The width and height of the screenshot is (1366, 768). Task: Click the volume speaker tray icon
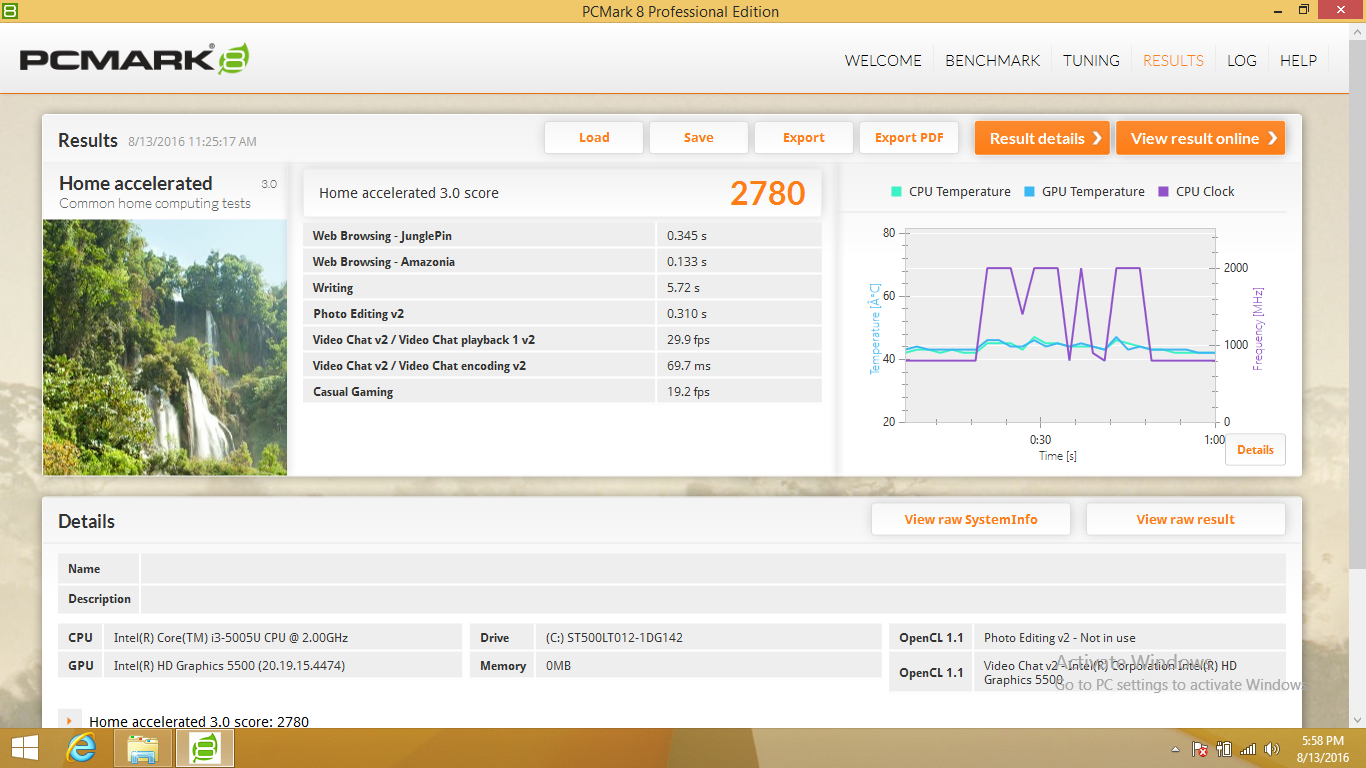point(1271,749)
